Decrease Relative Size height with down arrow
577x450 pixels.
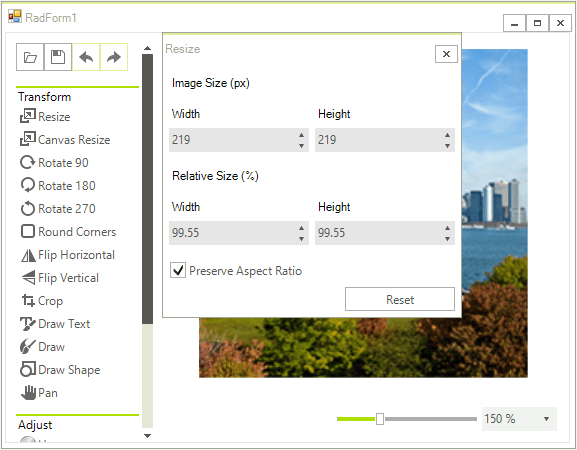pos(447,239)
